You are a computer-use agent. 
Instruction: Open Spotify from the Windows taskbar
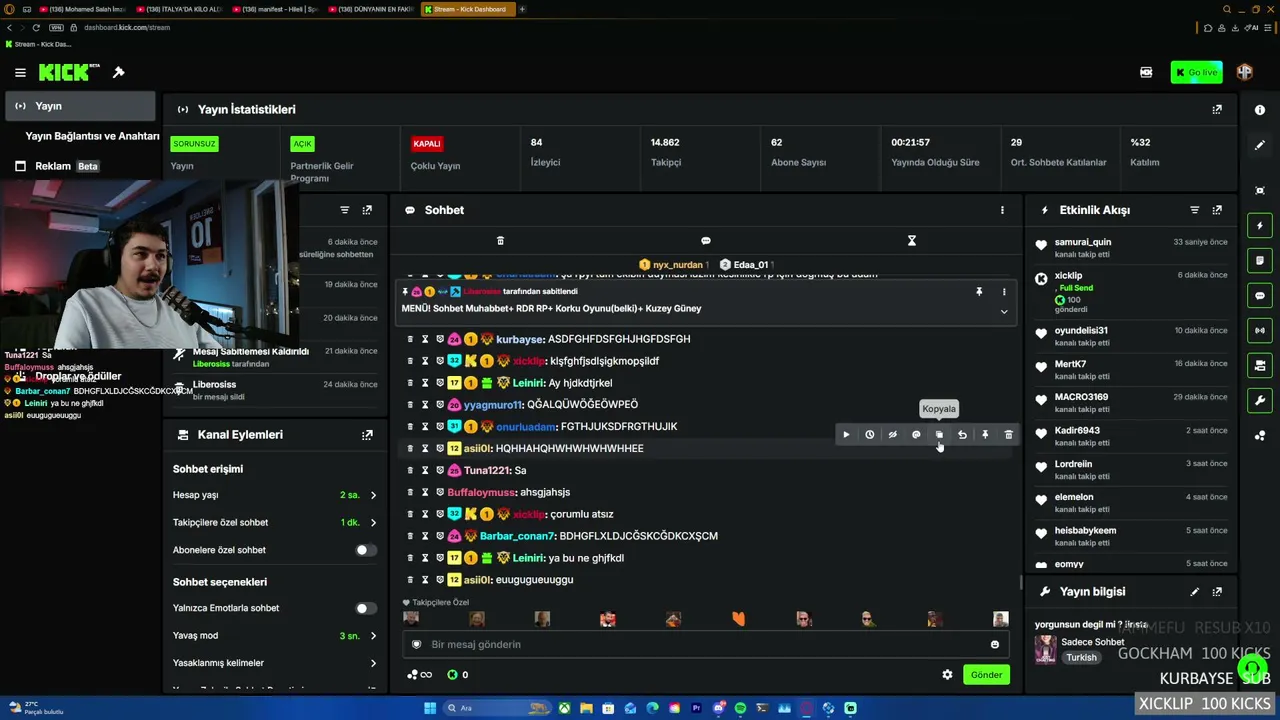point(741,708)
